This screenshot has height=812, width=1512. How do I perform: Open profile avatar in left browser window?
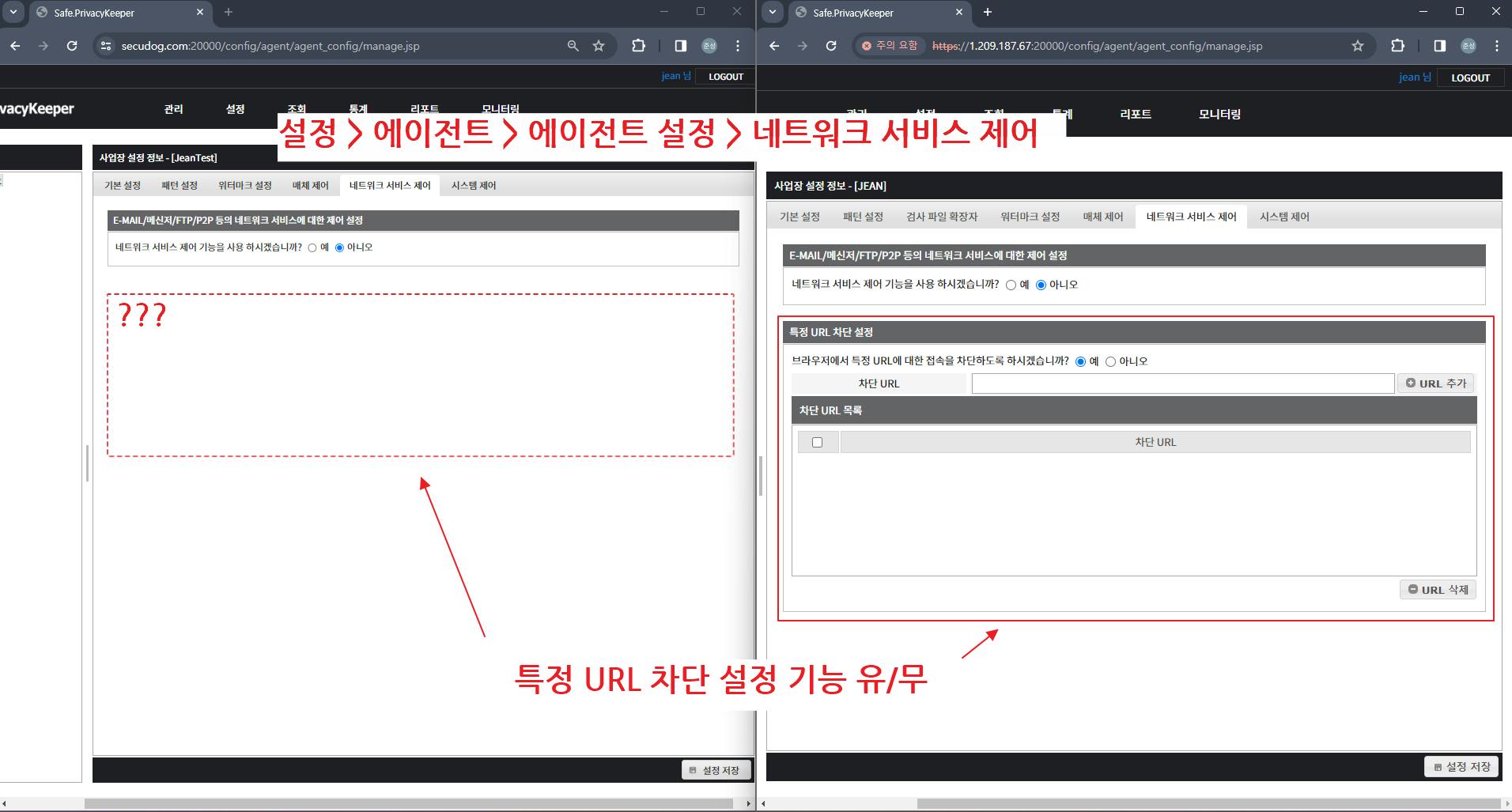click(709, 46)
